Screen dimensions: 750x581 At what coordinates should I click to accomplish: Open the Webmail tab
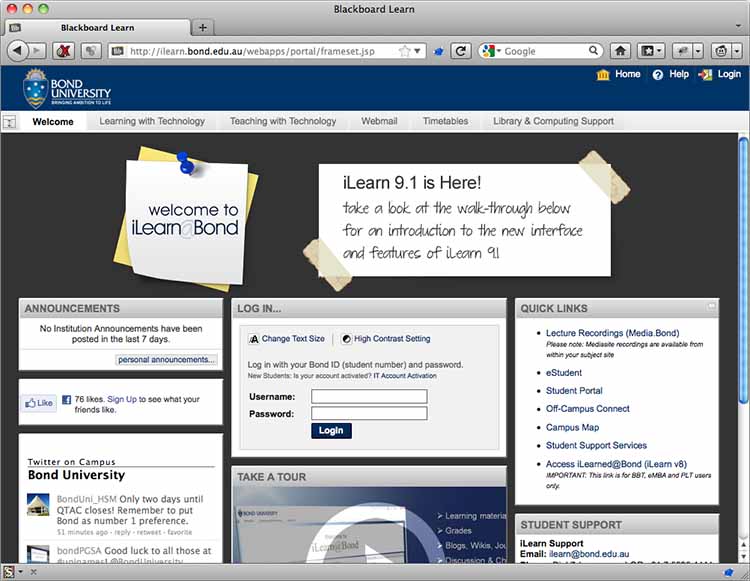click(x=379, y=121)
